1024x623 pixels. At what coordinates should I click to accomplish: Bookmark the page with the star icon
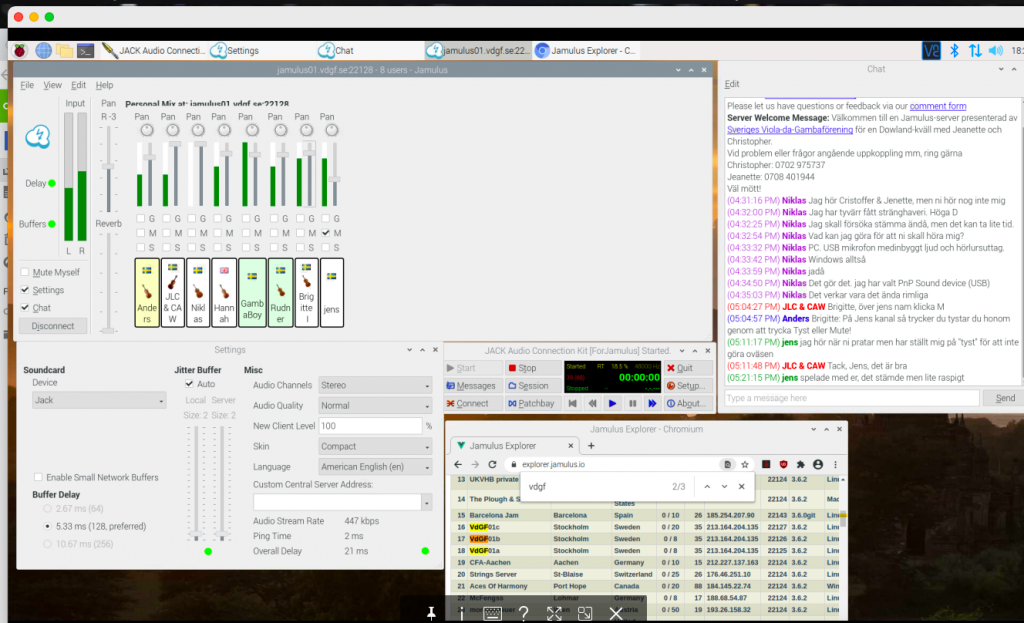744,464
